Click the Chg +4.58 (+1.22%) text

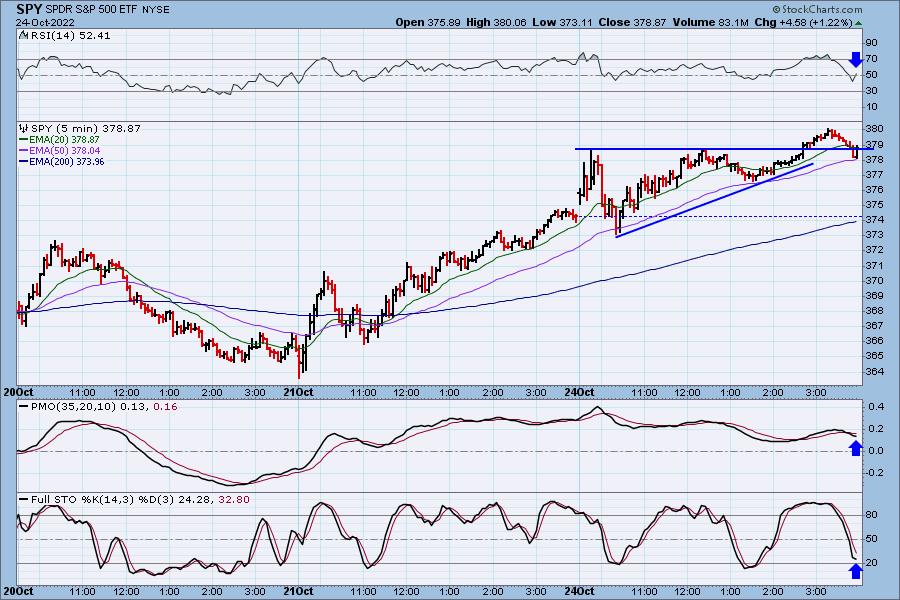coord(804,22)
